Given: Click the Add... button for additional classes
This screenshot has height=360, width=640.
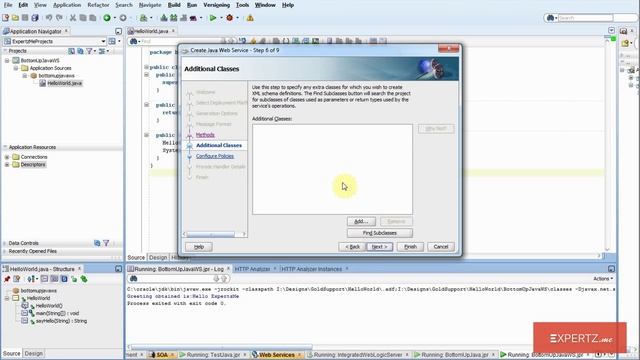Looking at the screenshot, I should click(361, 221).
